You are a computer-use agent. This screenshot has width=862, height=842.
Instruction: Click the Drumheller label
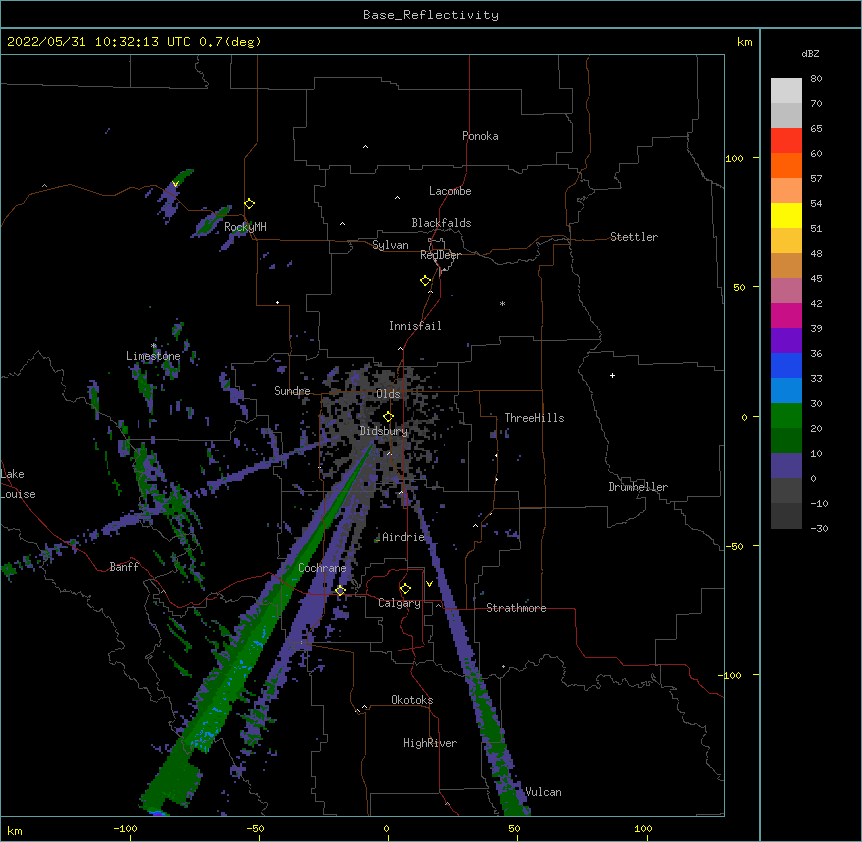638,487
